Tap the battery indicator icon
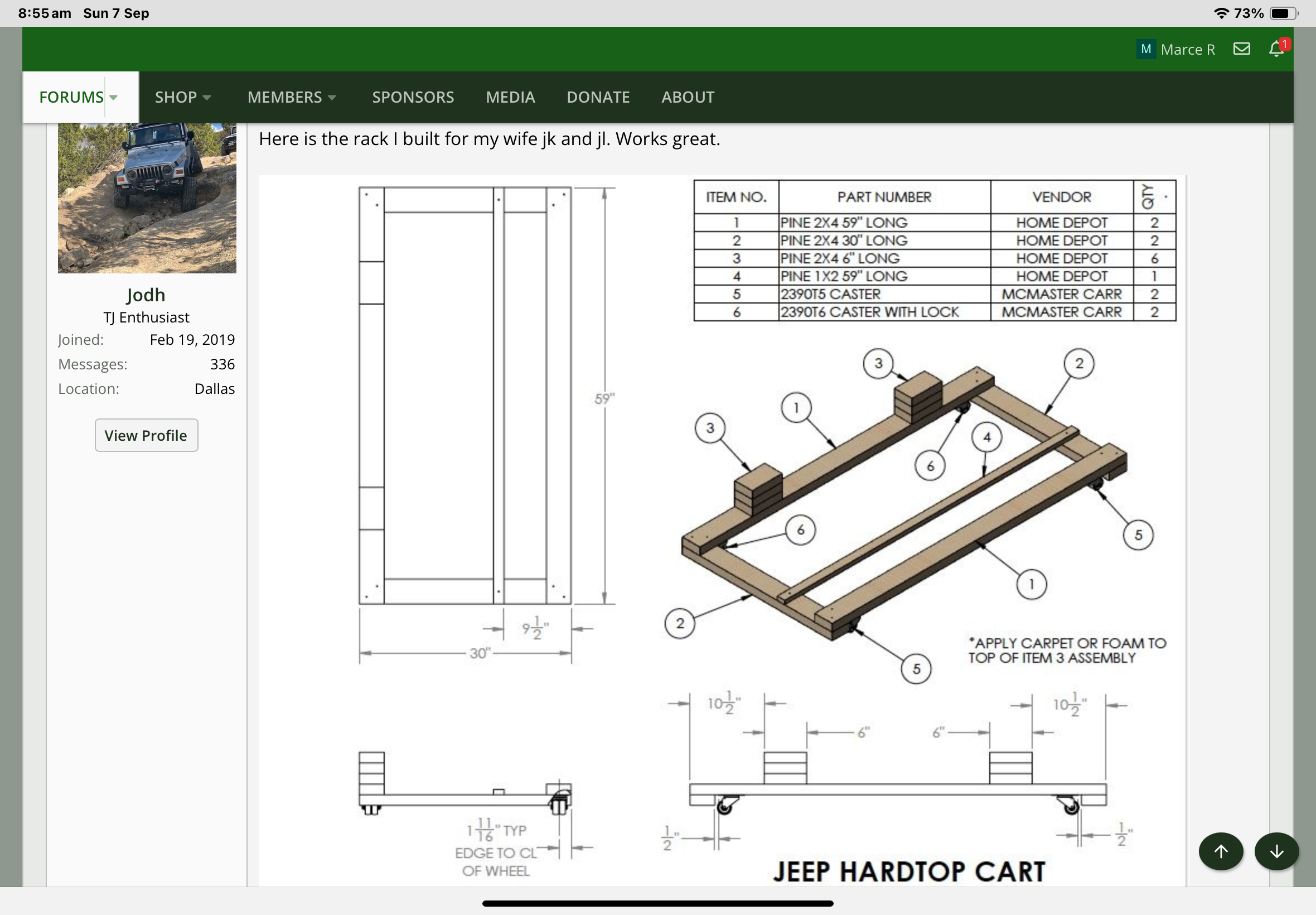 [1282, 13]
